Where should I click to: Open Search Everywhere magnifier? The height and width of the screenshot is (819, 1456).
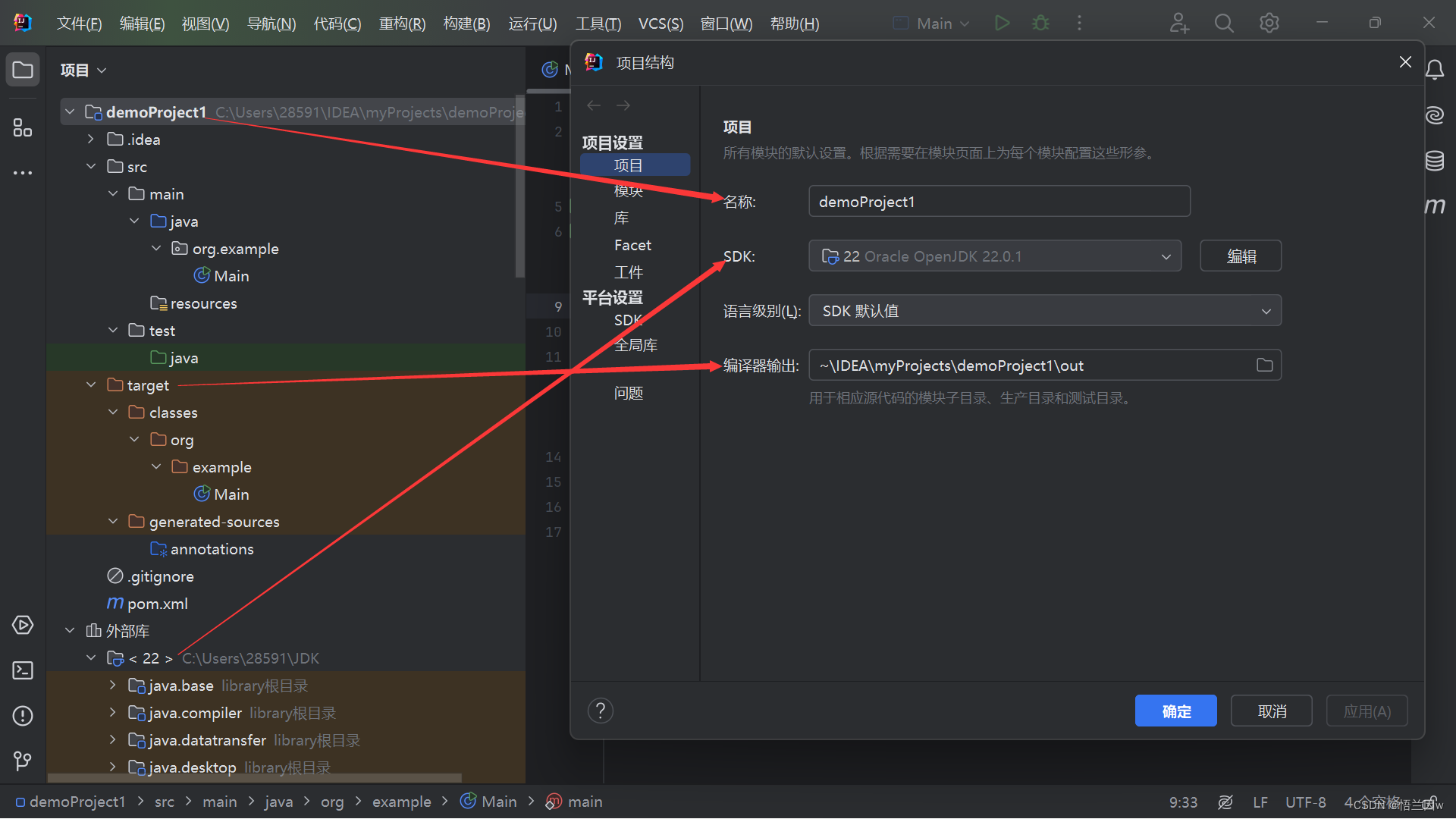pyautogui.click(x=1223, y=23)
